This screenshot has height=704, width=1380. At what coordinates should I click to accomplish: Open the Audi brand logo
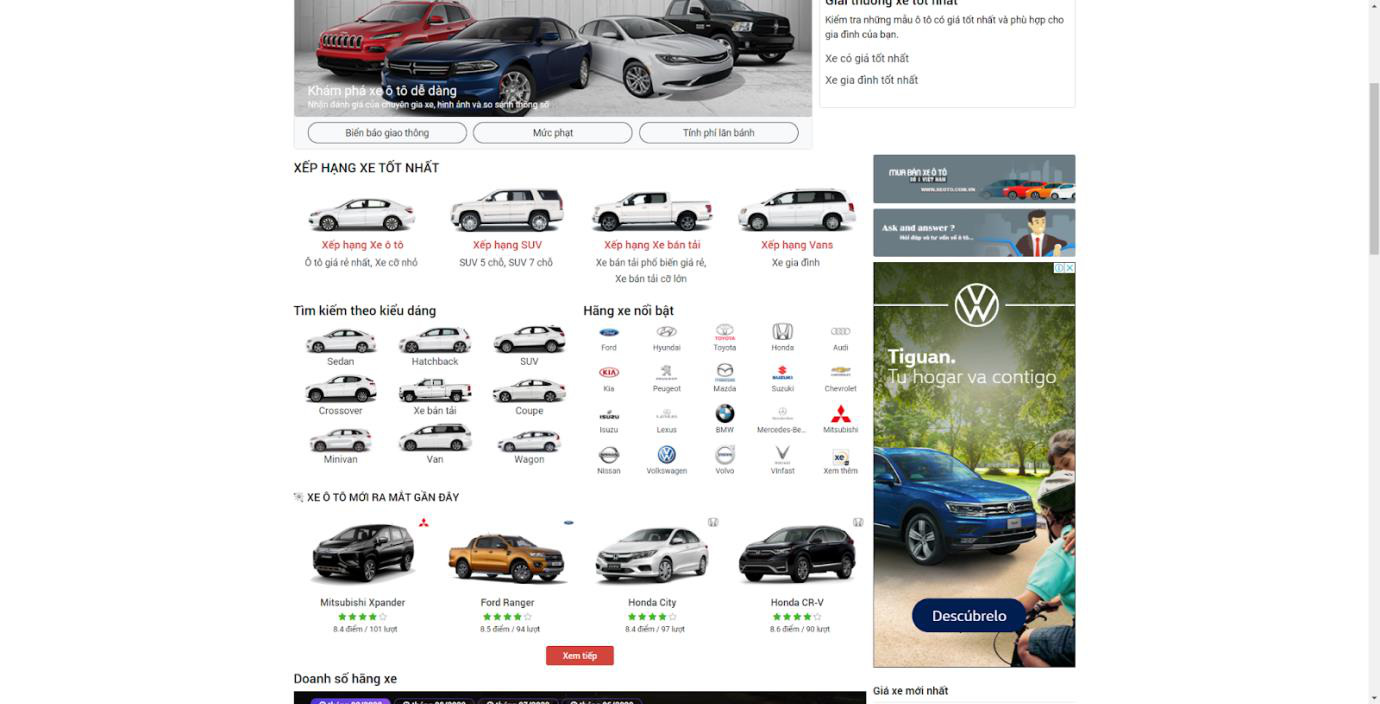[841, 331]
